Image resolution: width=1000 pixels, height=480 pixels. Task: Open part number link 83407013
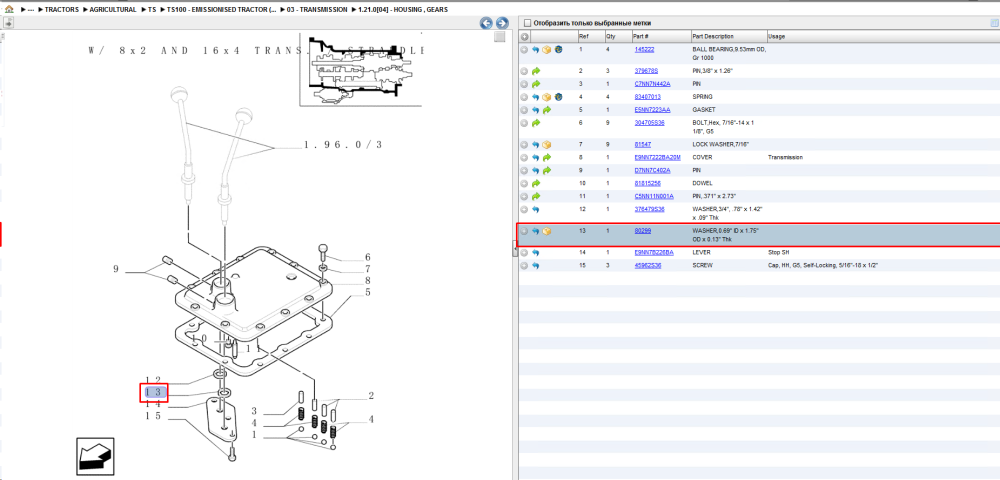pyautogui.click(x=647, y=97)
